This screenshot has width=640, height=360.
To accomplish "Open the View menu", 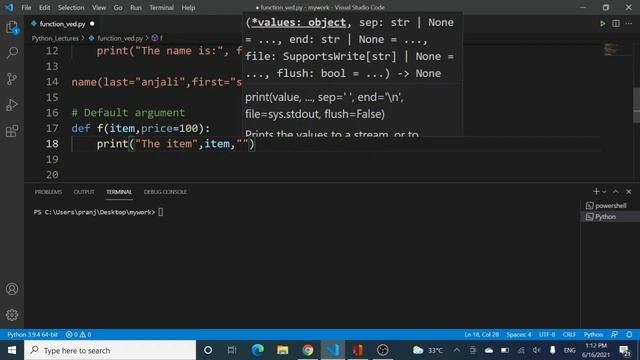I will click(99, 7).
